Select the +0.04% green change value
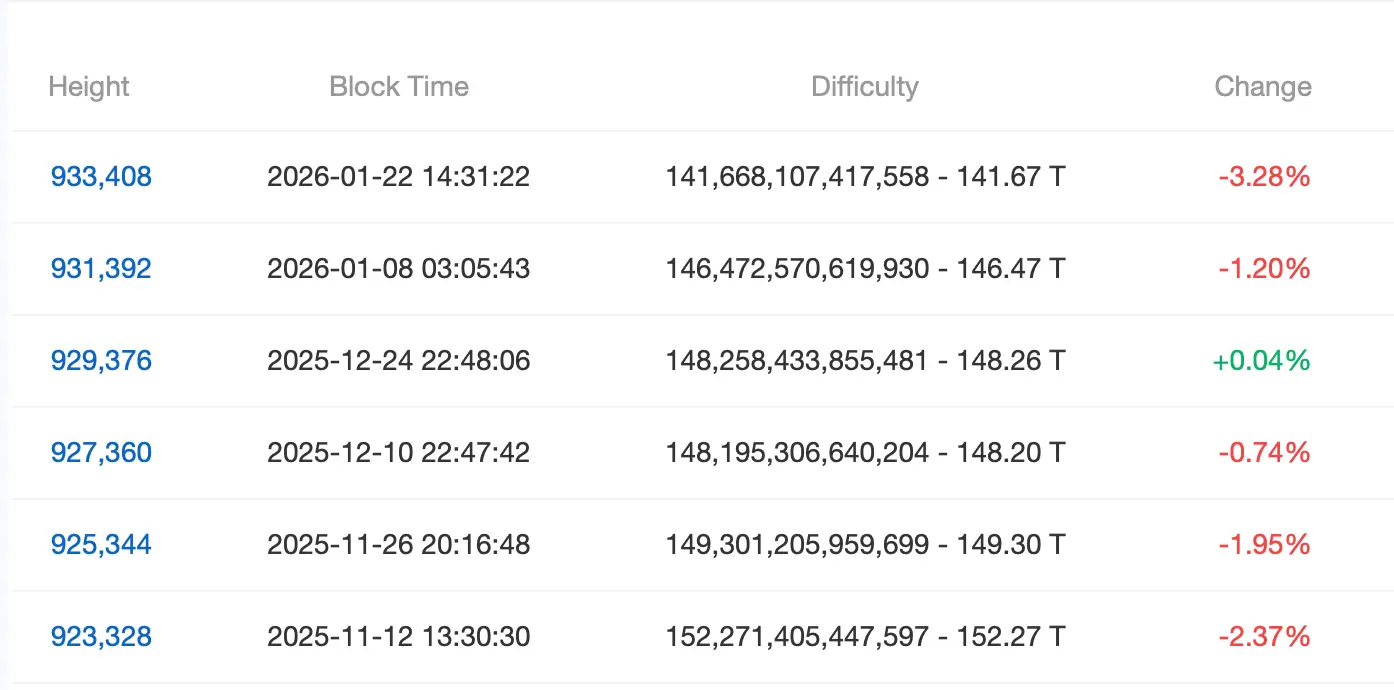Viewport: 1394px width, 690px height. point(1261,361)
